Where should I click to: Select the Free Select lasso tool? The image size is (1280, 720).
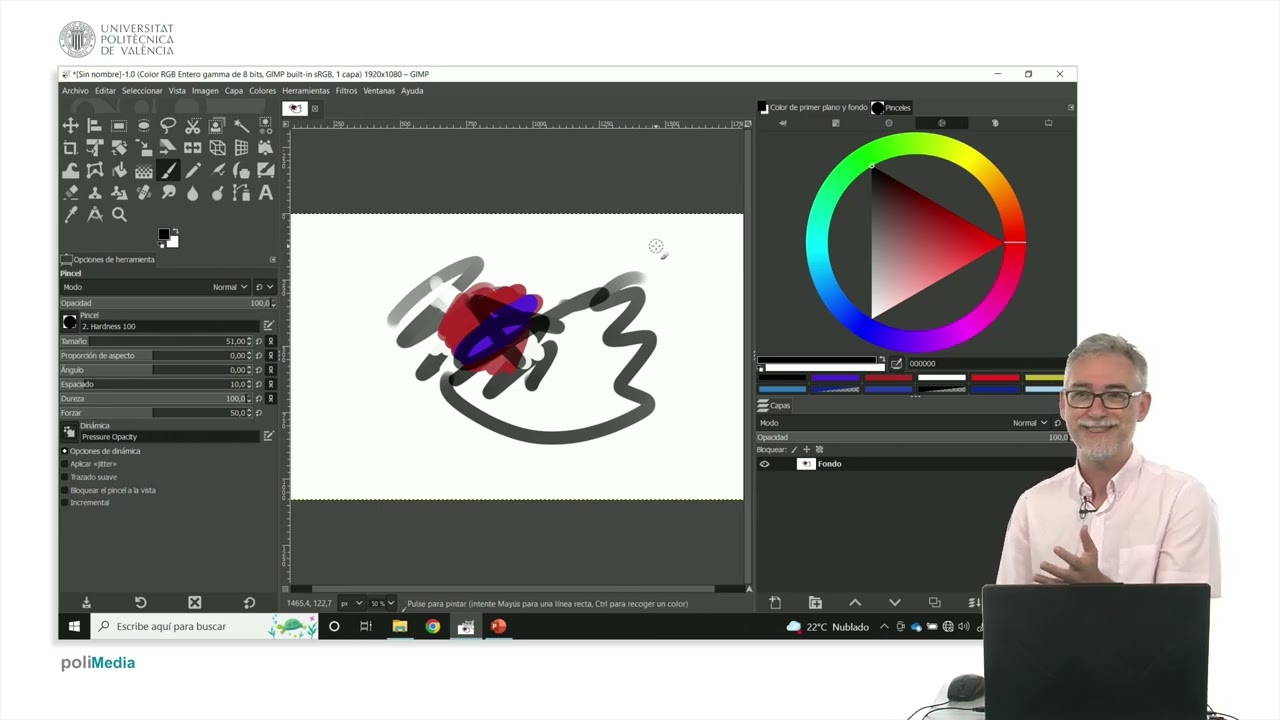click(168, 126)
